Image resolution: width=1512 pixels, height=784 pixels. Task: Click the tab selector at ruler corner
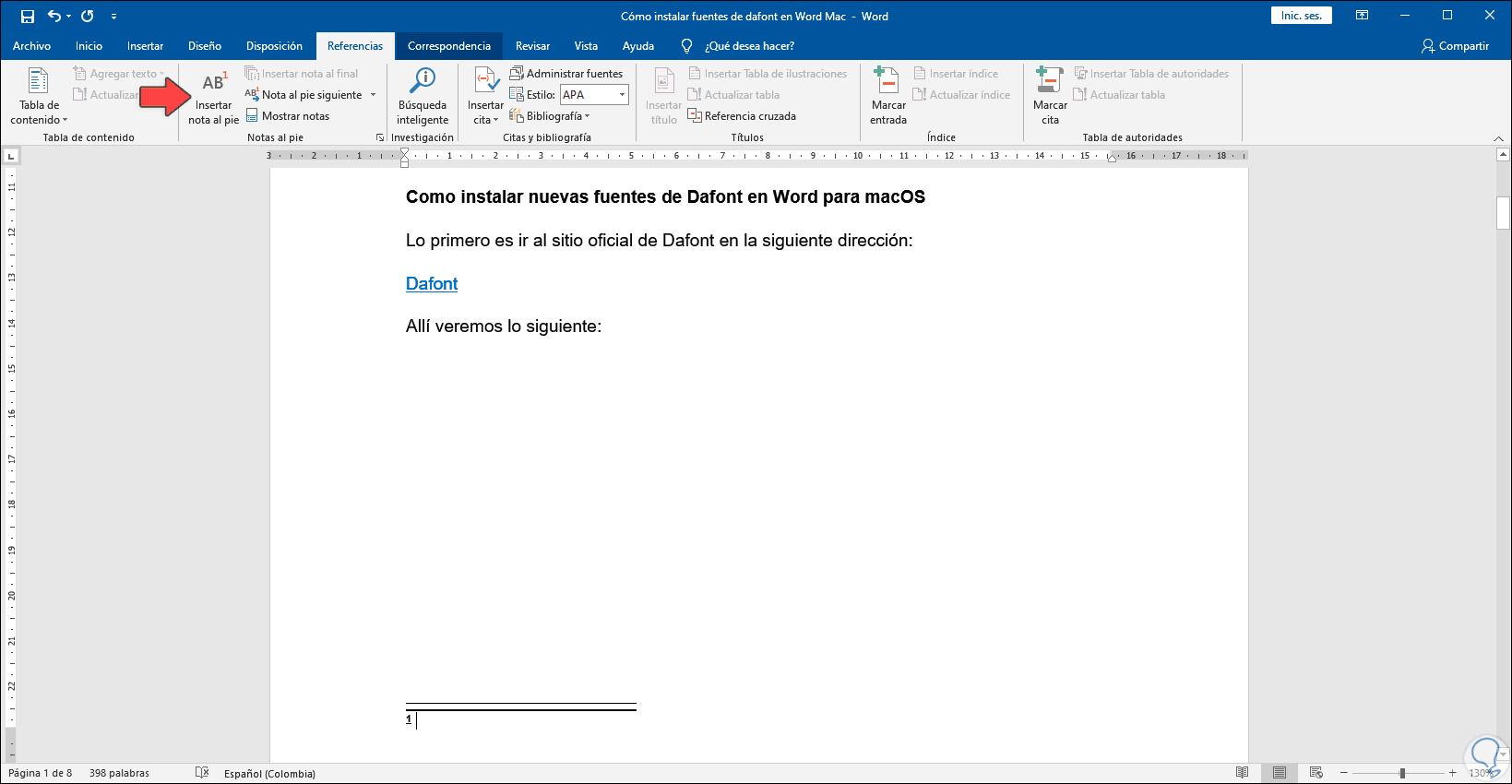pos(11,157)
